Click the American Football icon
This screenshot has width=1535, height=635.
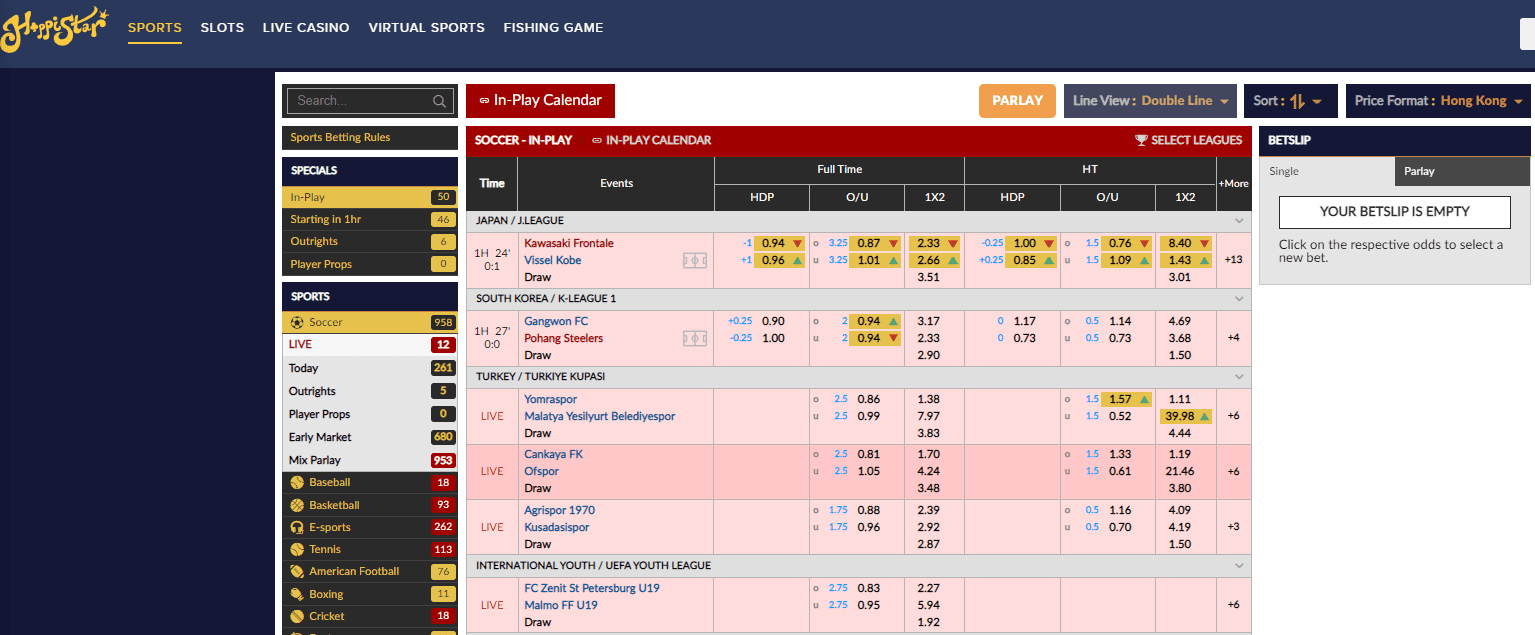click(297, 571)
